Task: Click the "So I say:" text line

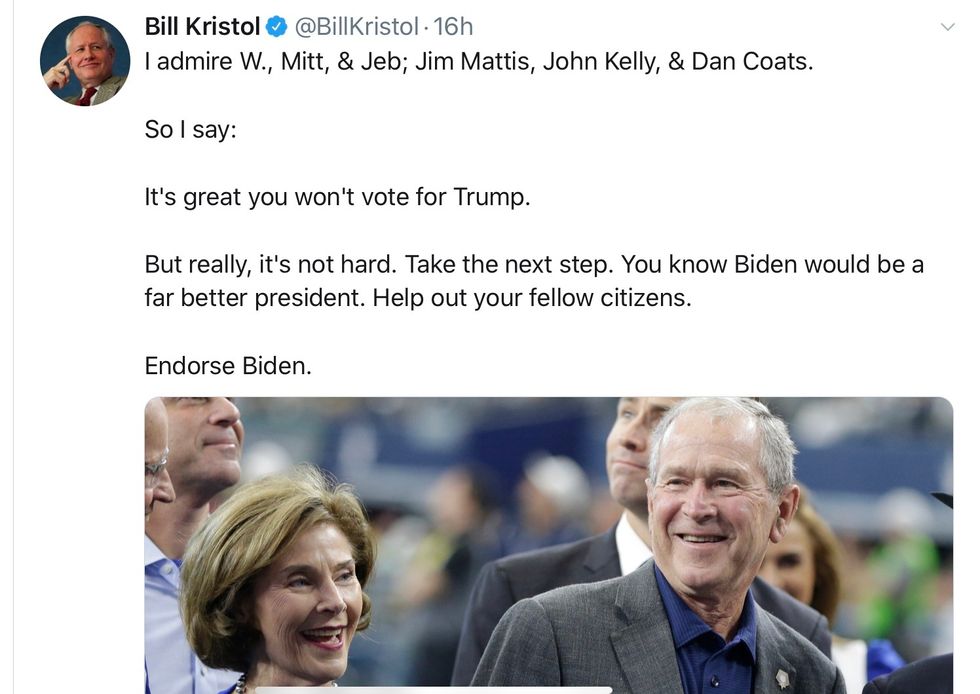Action: click(x=190, y=129)
